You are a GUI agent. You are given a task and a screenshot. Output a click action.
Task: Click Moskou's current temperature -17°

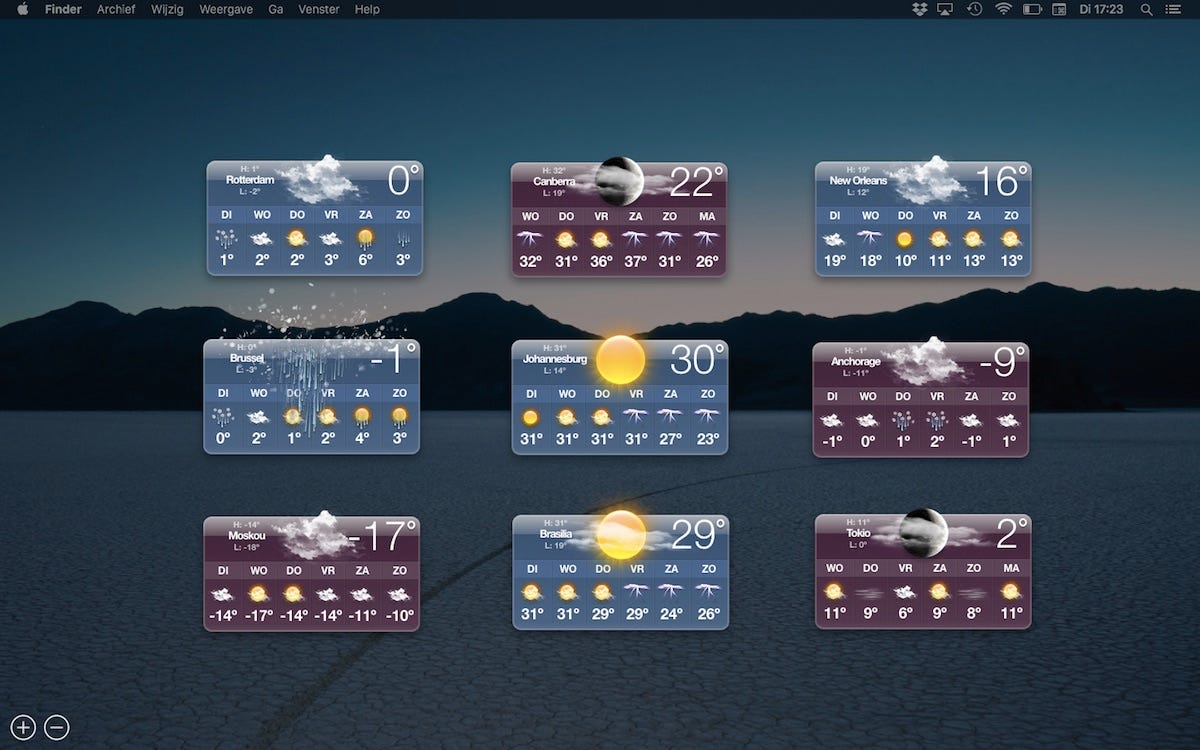tap(381, 537)
